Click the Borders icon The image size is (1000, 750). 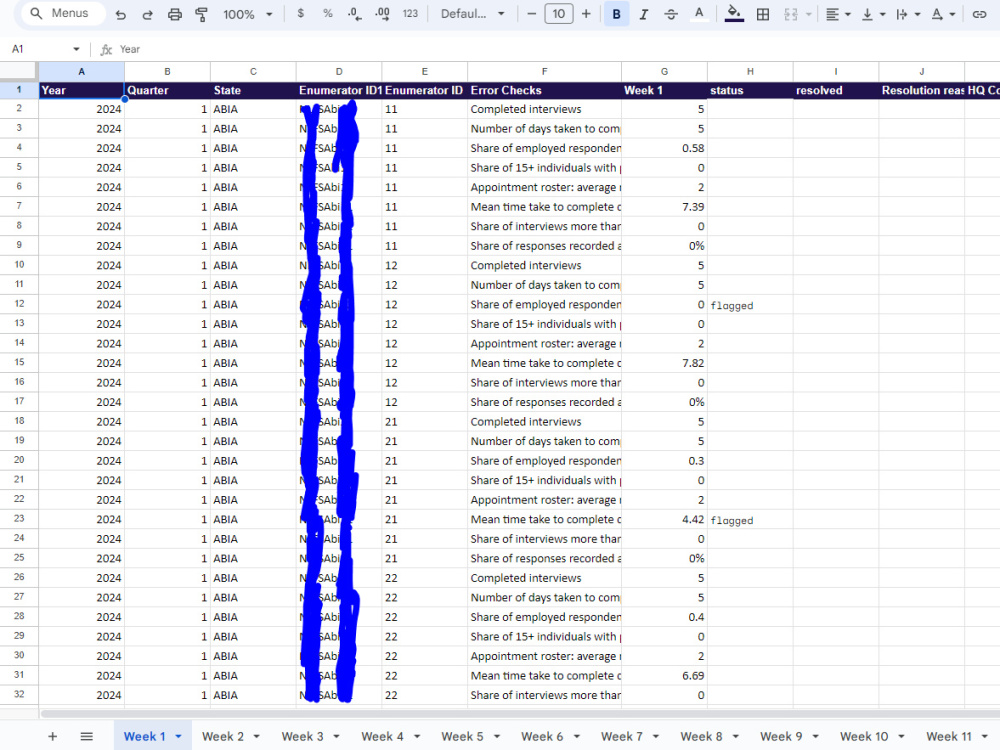click(761, 14)
